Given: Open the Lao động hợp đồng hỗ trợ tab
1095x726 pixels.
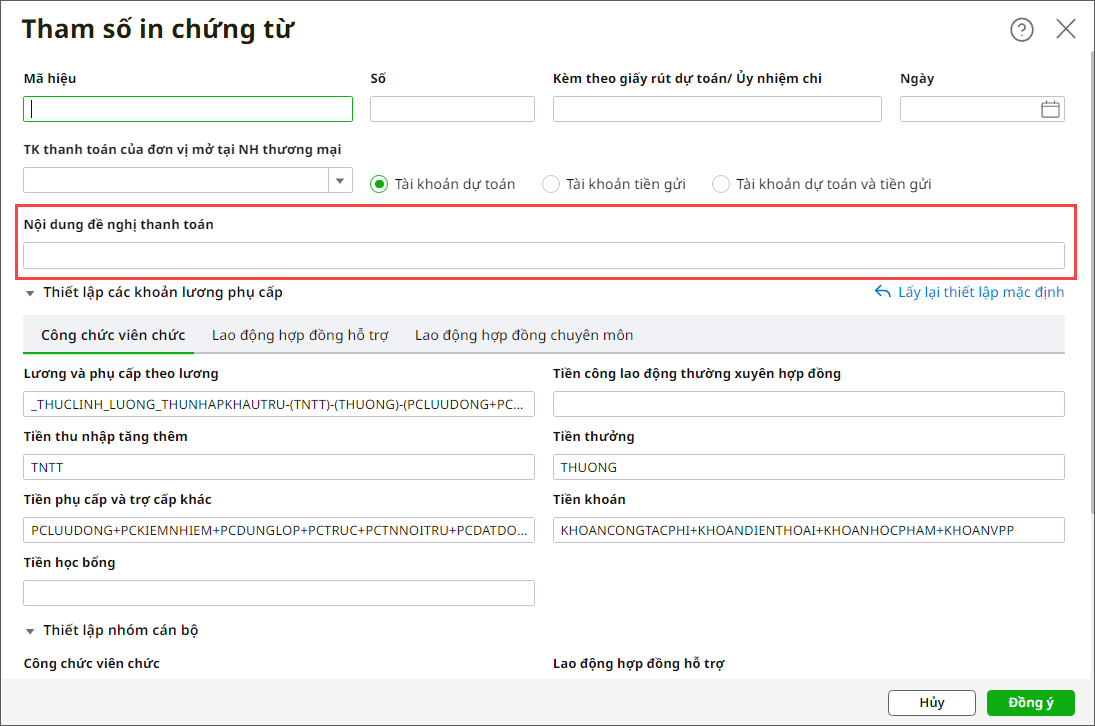Looking at the screenshot, I should (x=300, y=335).
